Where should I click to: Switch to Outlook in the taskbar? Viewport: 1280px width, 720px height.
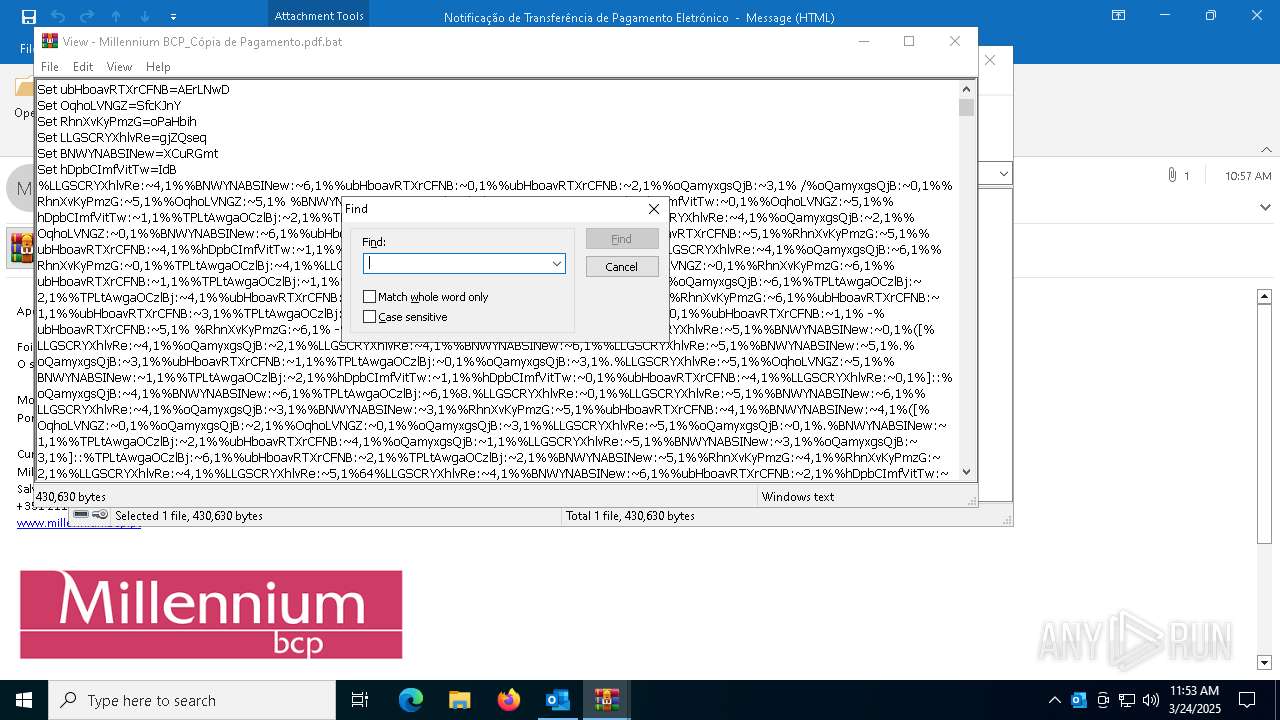click(557, 700)
